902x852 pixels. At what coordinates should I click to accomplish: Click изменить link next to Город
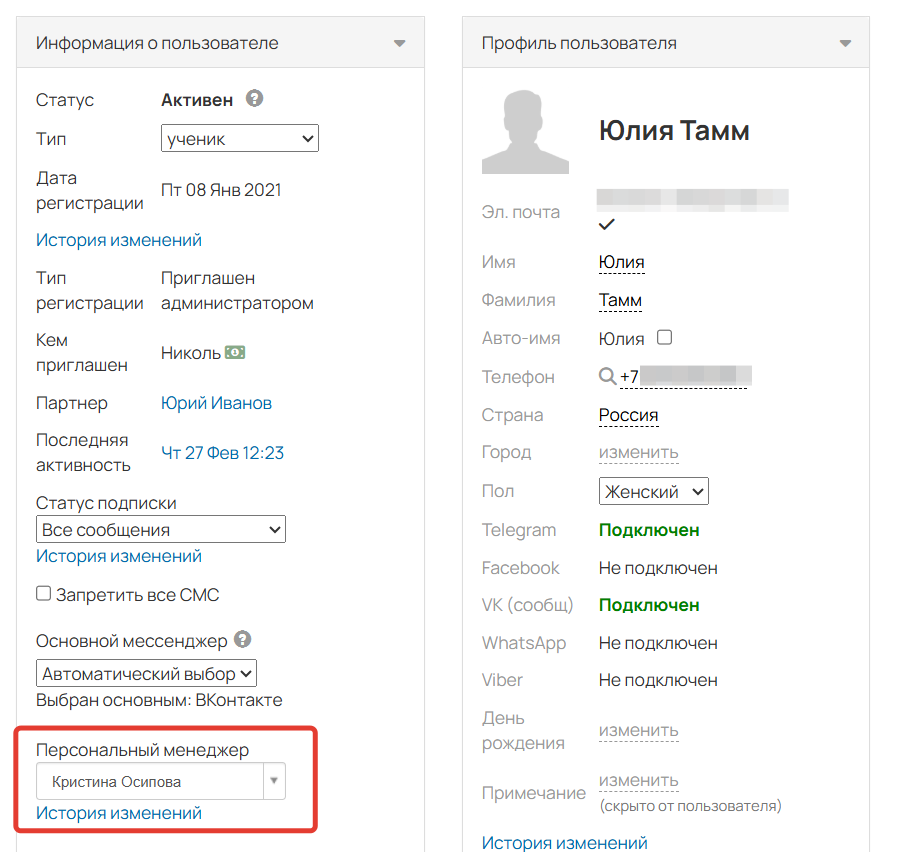point(638,452)
